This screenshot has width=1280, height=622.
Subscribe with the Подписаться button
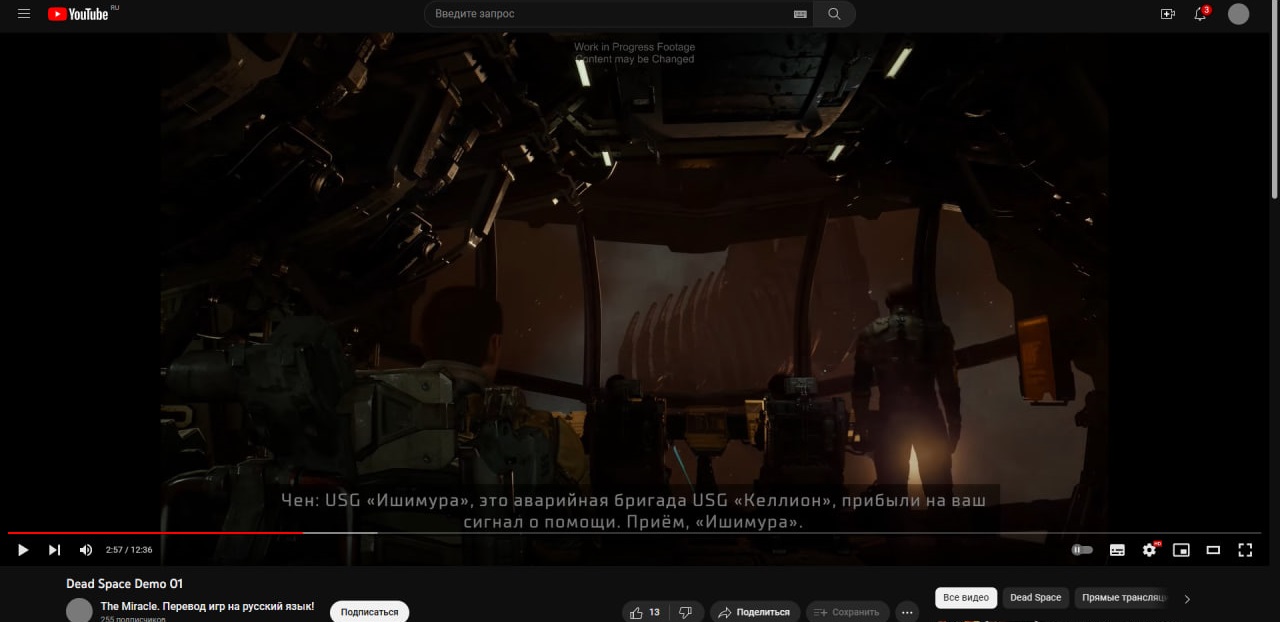(369, 612)
